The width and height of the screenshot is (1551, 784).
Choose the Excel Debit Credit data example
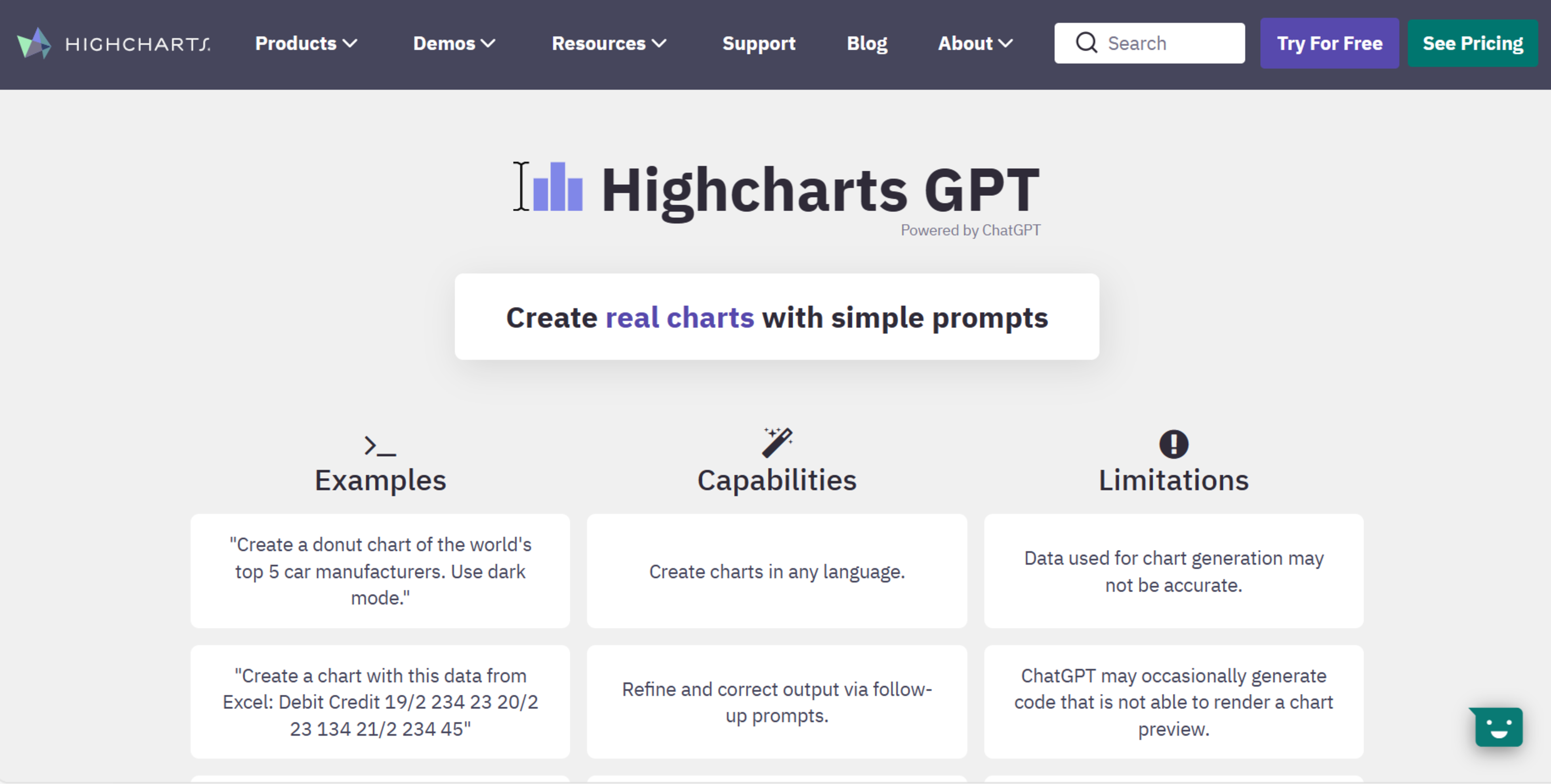(380, 702)
